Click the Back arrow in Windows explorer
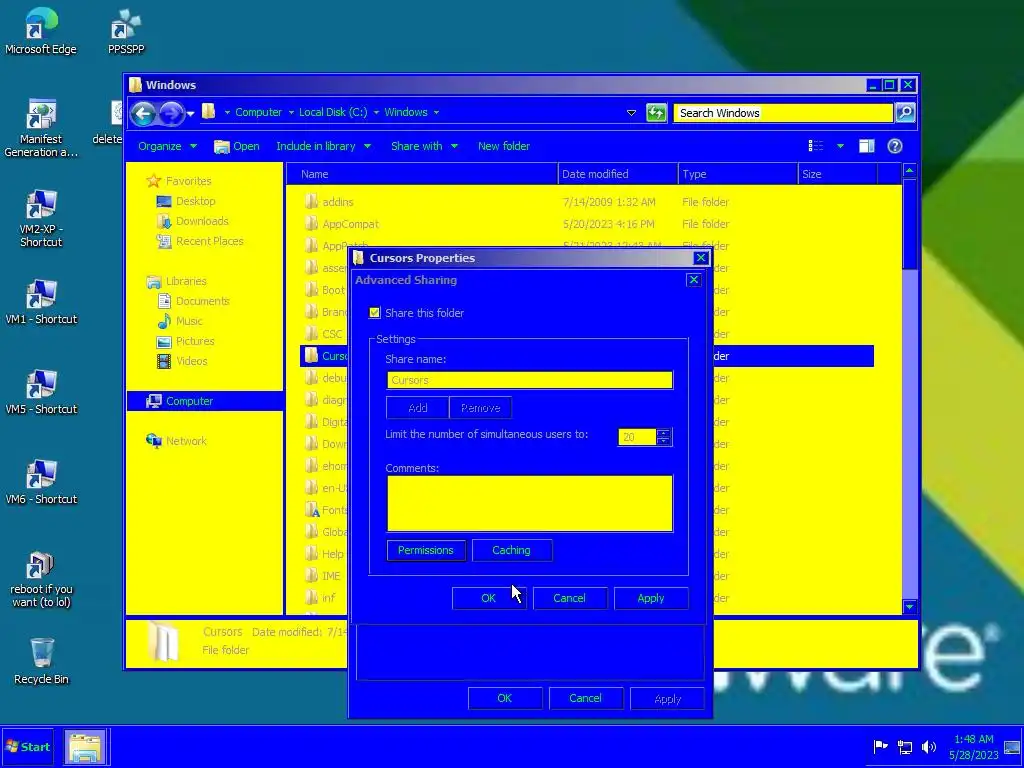 143,114
